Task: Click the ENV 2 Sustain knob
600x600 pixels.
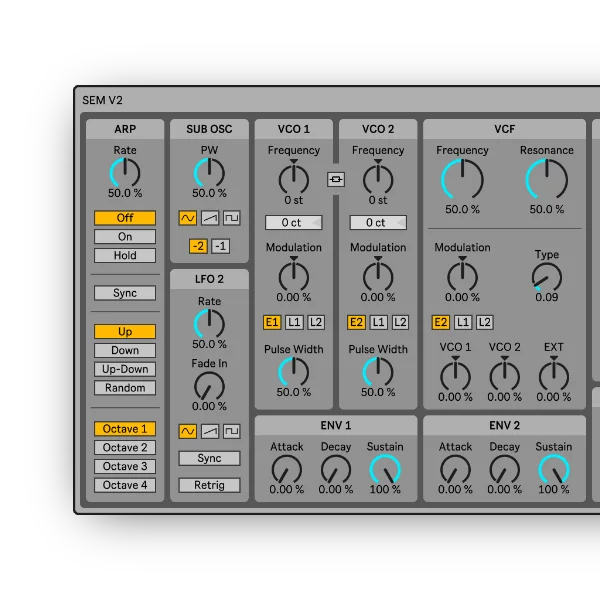Action: (554, 470)
